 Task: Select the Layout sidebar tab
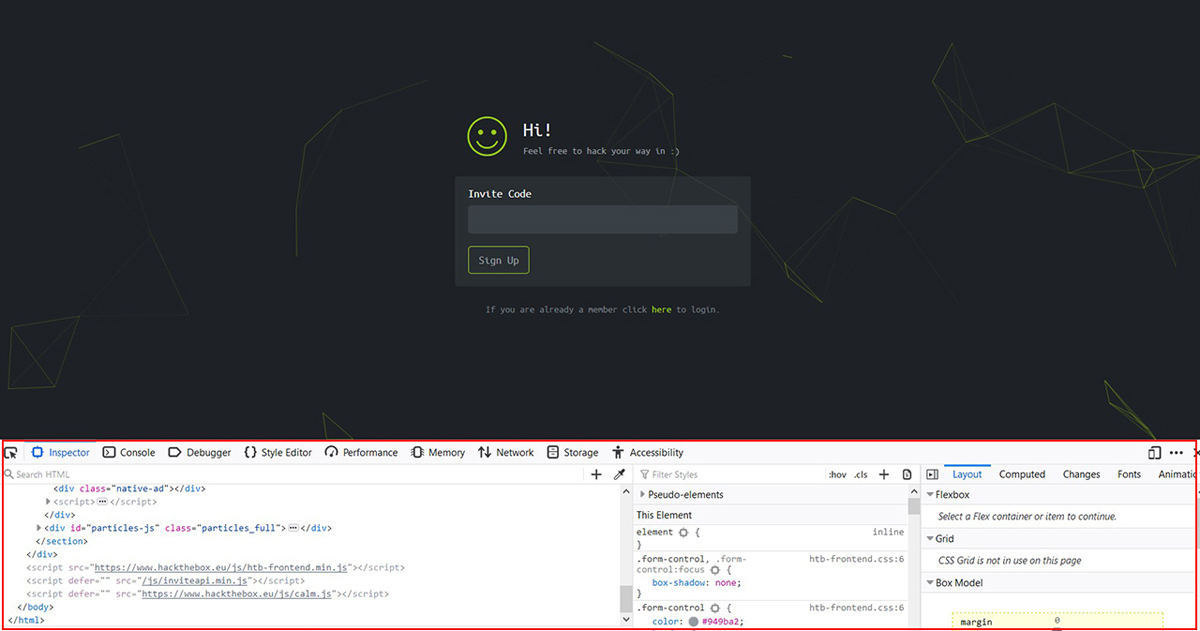pos(967,475)
